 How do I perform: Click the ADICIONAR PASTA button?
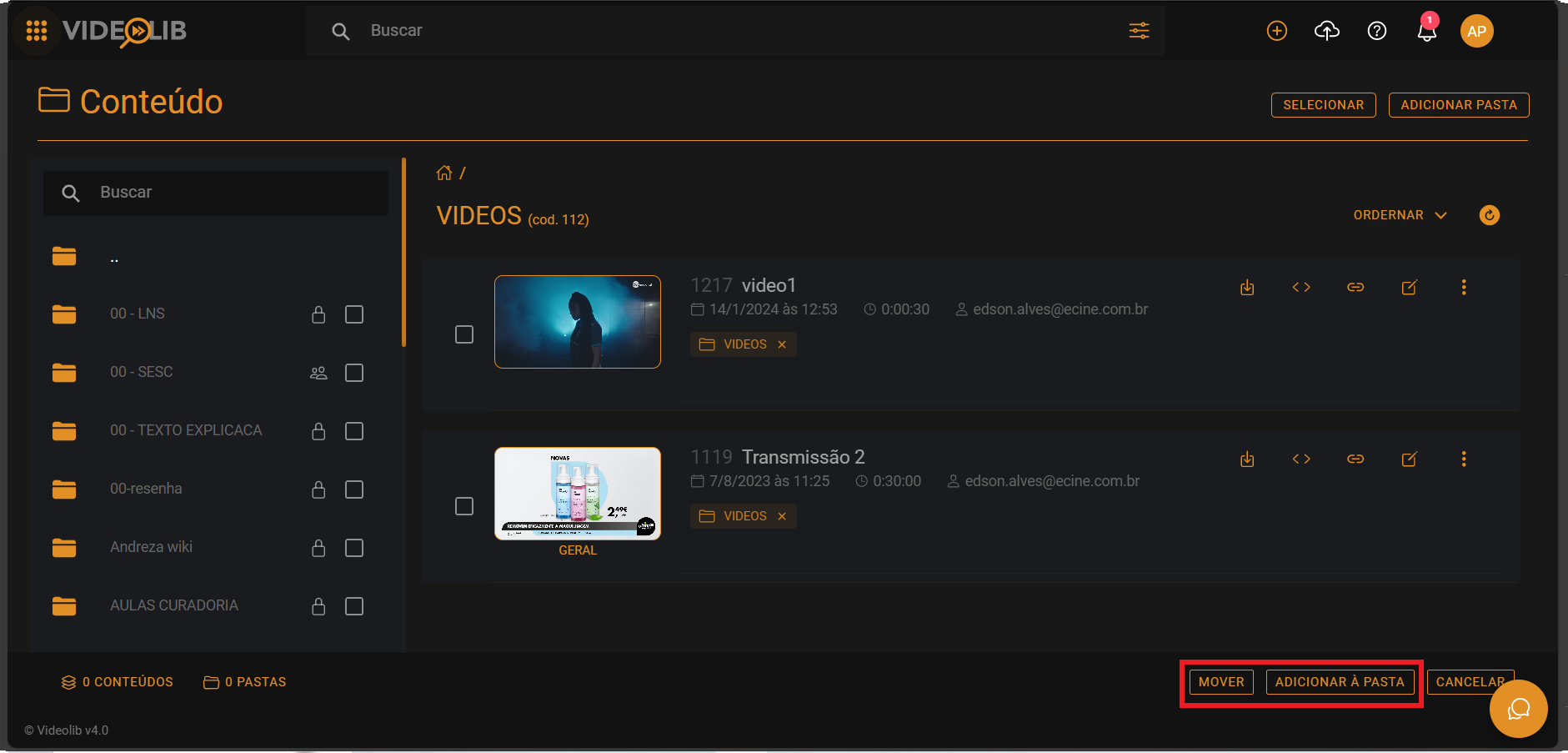pyautogui.click(x=1459, y=105)
